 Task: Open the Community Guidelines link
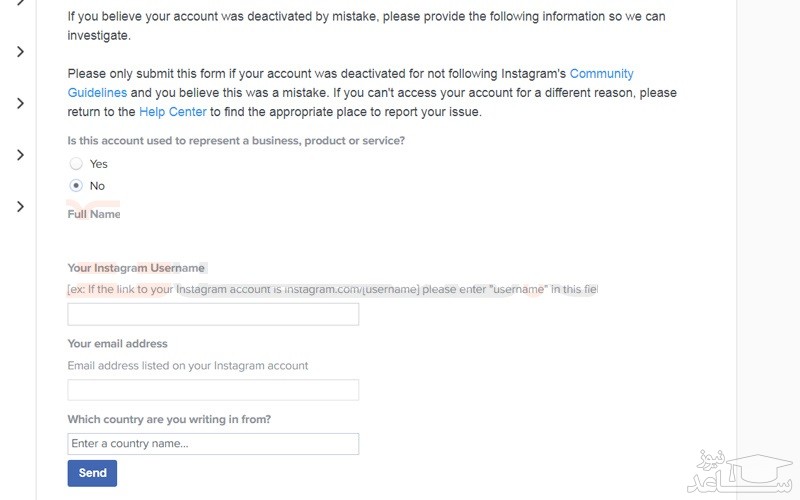tap(601, 74)
